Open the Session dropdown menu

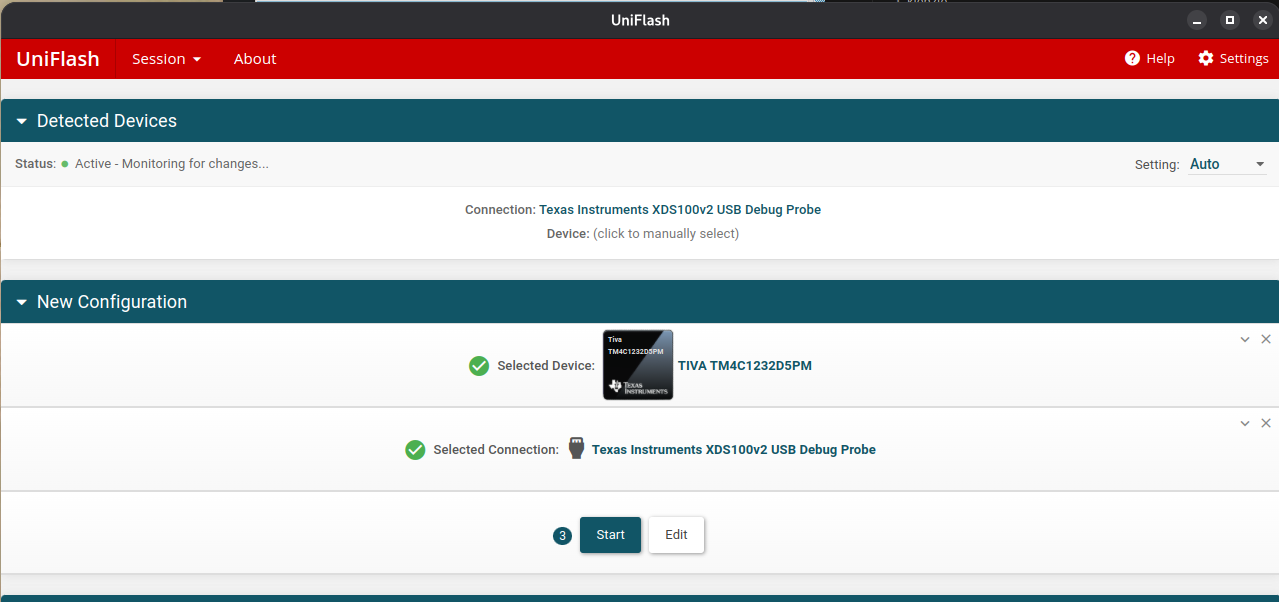(x=166, y=59)
